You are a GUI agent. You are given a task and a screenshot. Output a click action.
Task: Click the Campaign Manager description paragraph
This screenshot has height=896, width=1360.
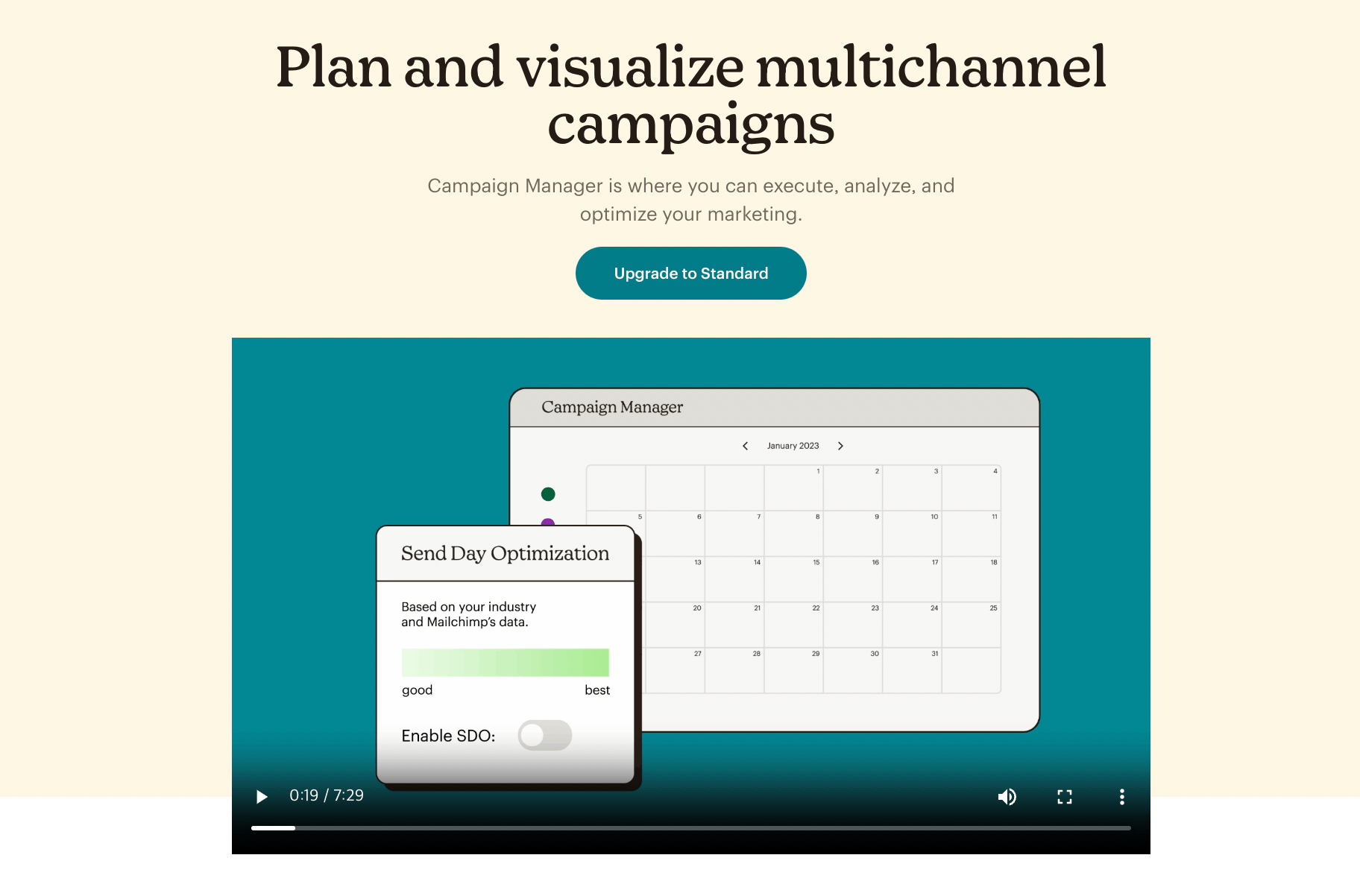click(690, 200)
